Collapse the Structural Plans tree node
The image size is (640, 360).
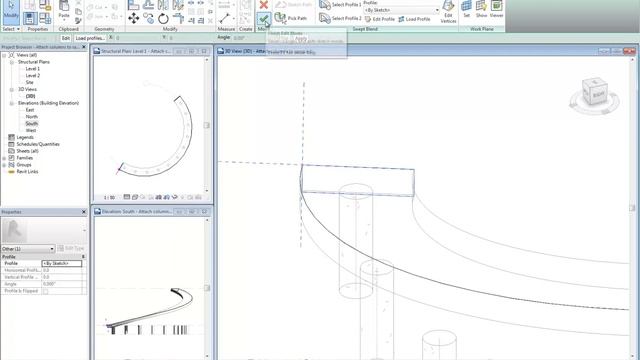[11, 62]
